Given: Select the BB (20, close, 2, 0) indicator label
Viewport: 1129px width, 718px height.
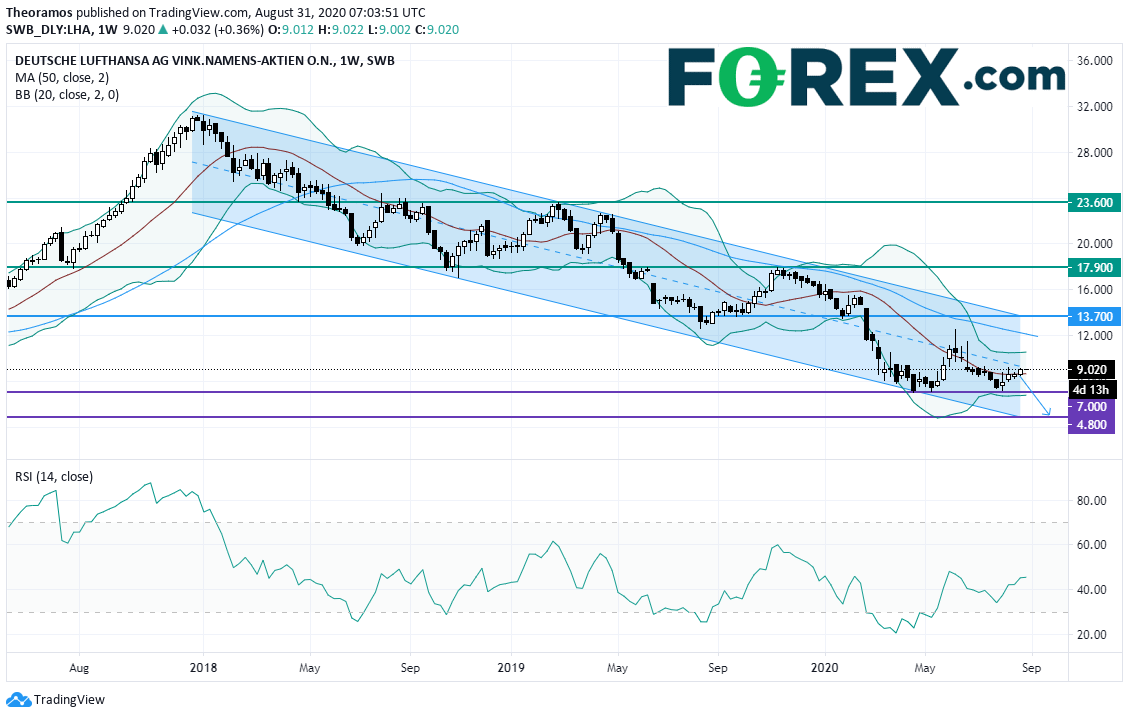Looking at the screenshot, I should click(x=67, y=94).
